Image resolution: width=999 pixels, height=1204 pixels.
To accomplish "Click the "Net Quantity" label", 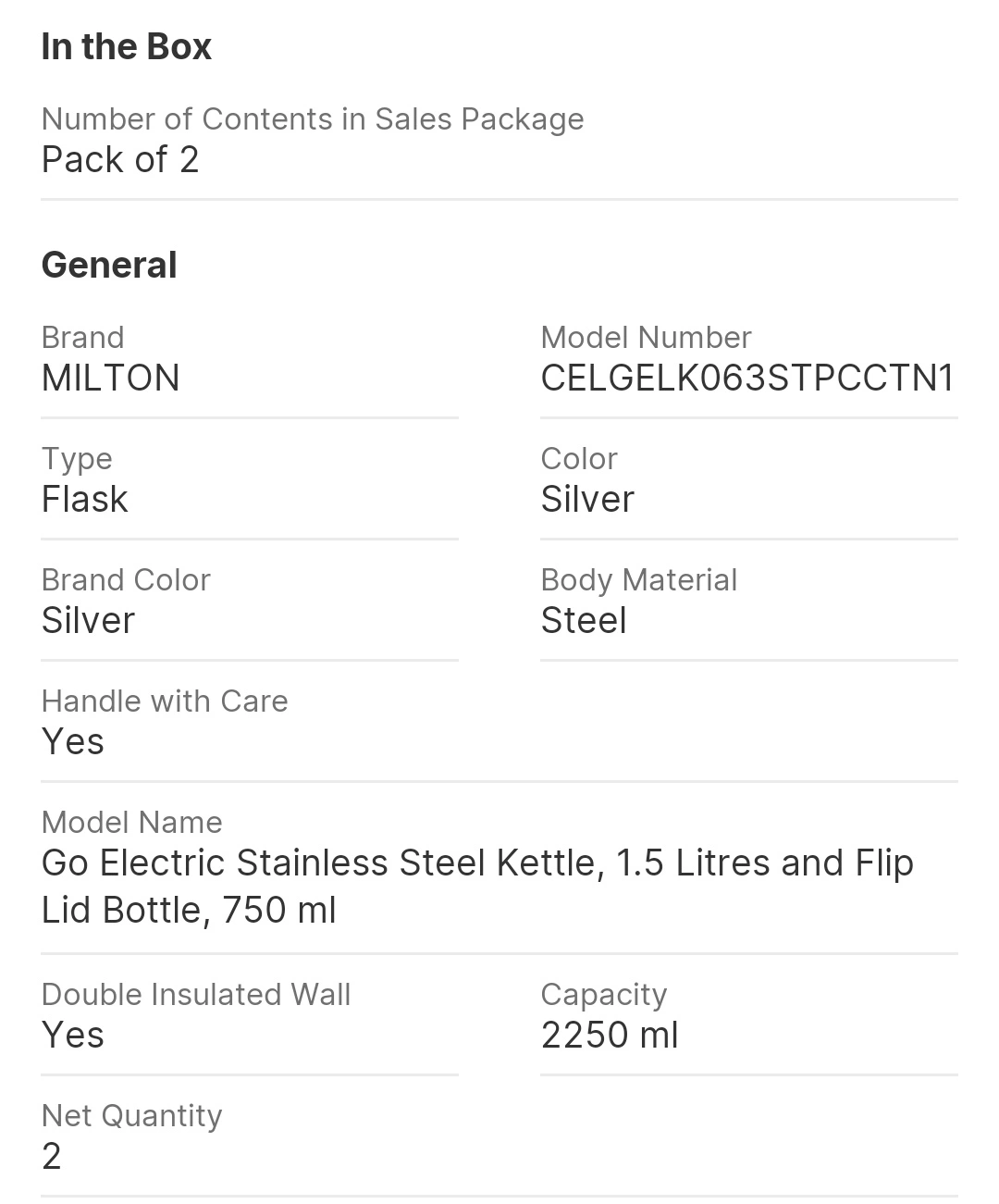I will pyautogui.click(x=132, y=1116).
